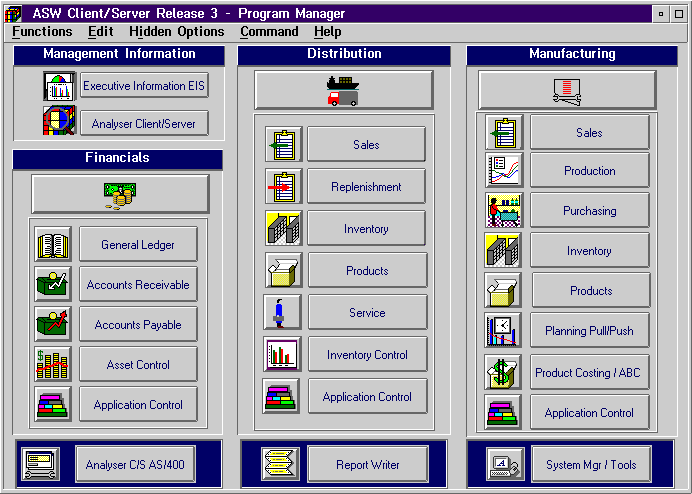This screenshot has width=692, height=494.
Task: Open the Functions menu
Action: [42, 32]
